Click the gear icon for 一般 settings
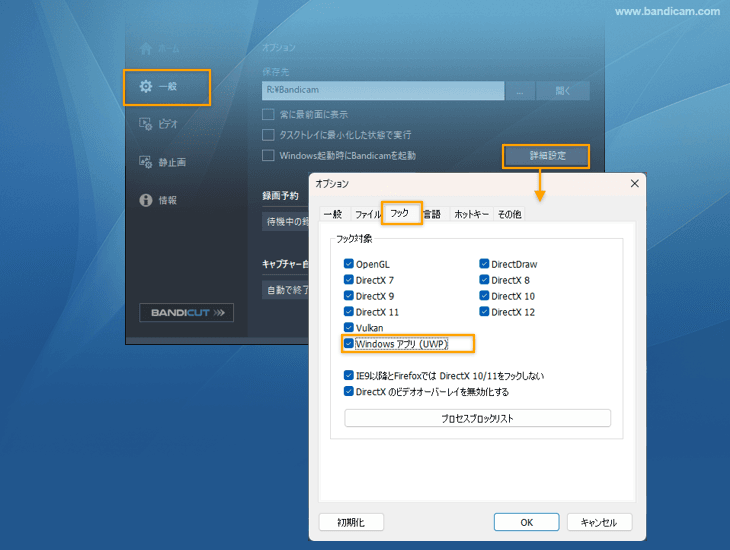Viewport: 730px width, 550px height. (146, 86)
